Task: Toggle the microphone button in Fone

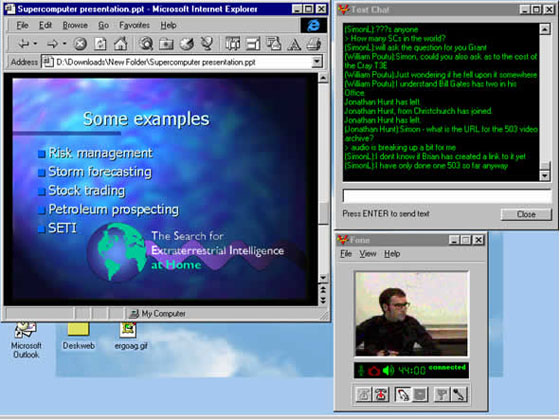Action: [460, 394]
